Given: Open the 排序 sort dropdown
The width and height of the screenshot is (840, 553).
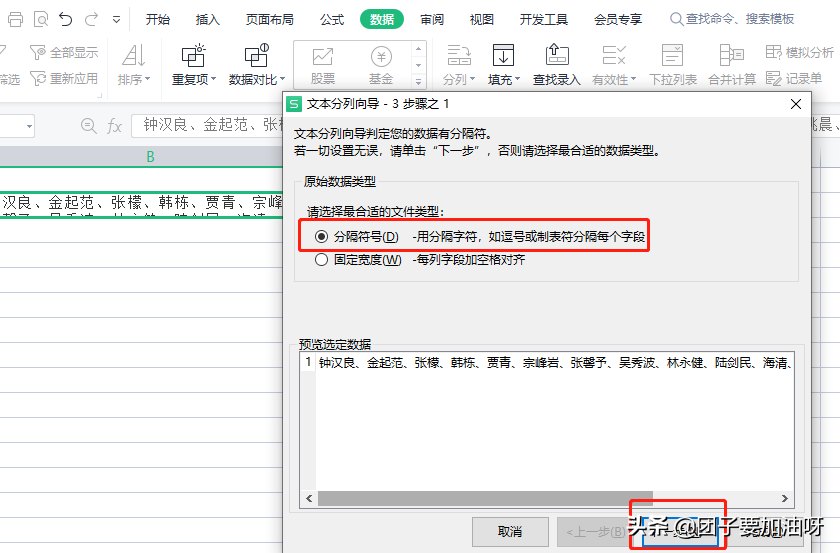Looking at the screenshot, I should [133, 65].
